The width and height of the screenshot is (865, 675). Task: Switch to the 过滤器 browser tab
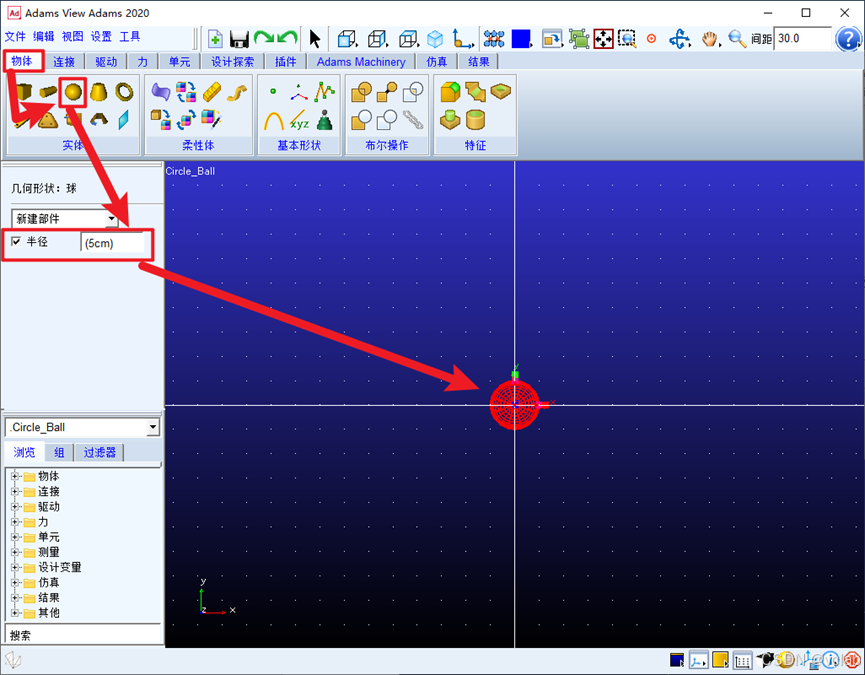[x=99, y=453]
